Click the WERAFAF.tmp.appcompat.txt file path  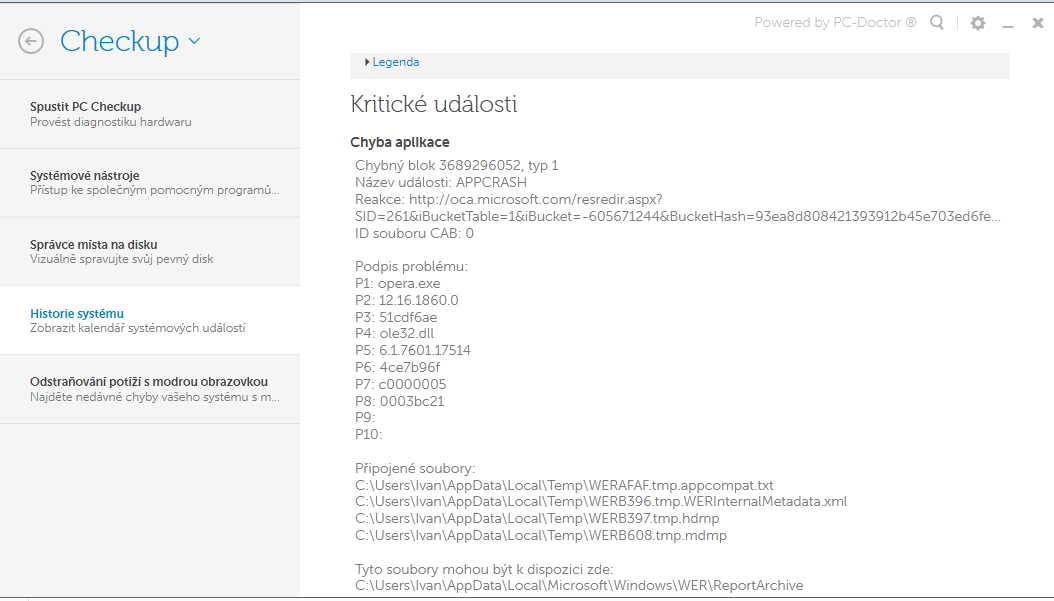pos(564,485)
